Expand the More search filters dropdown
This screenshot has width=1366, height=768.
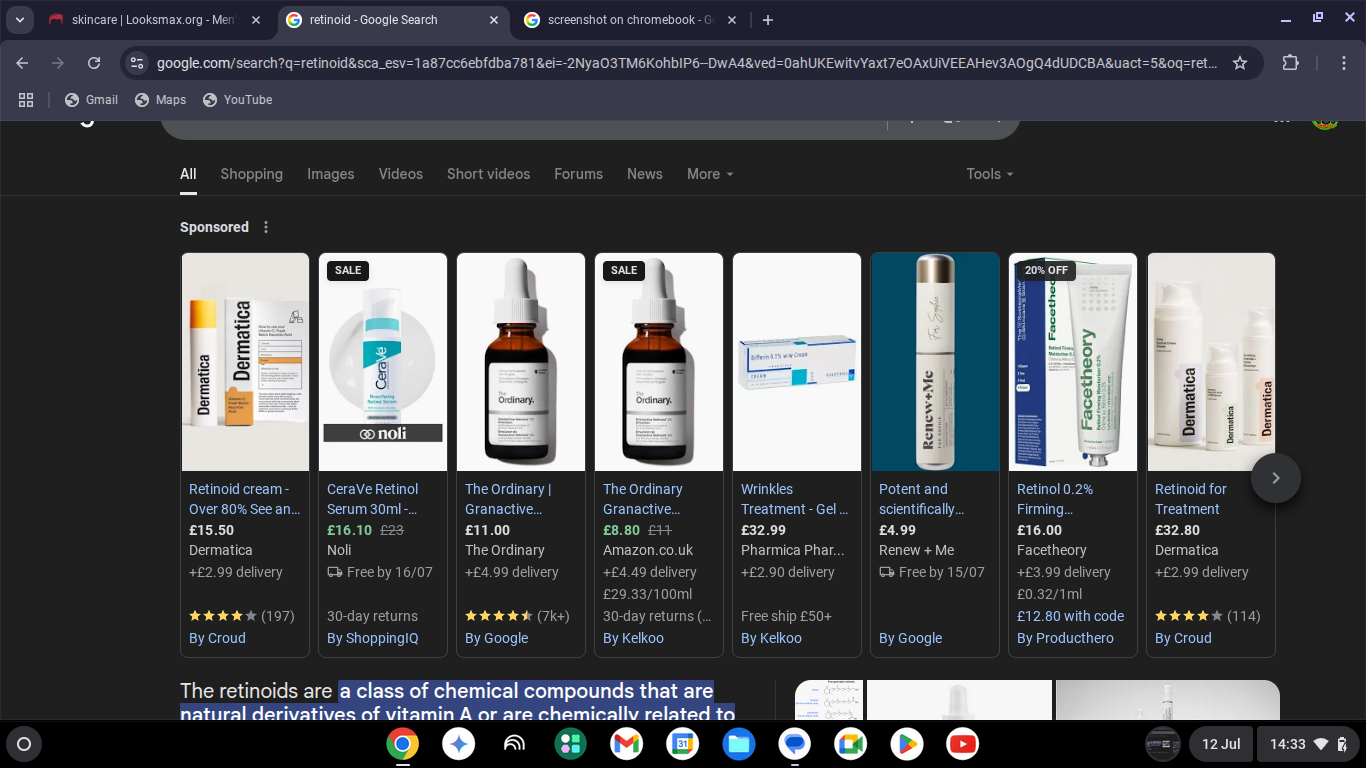click(710, 174)
